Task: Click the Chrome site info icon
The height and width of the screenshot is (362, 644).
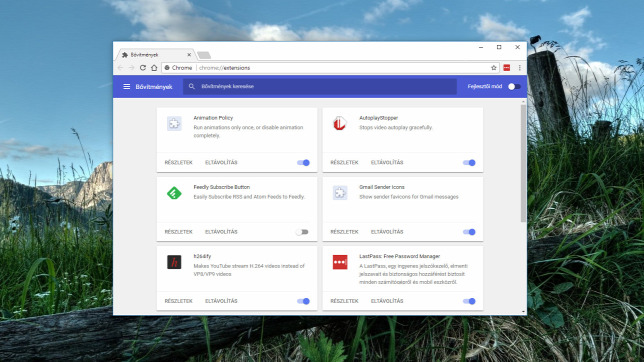Action: [x=167, y=68]
